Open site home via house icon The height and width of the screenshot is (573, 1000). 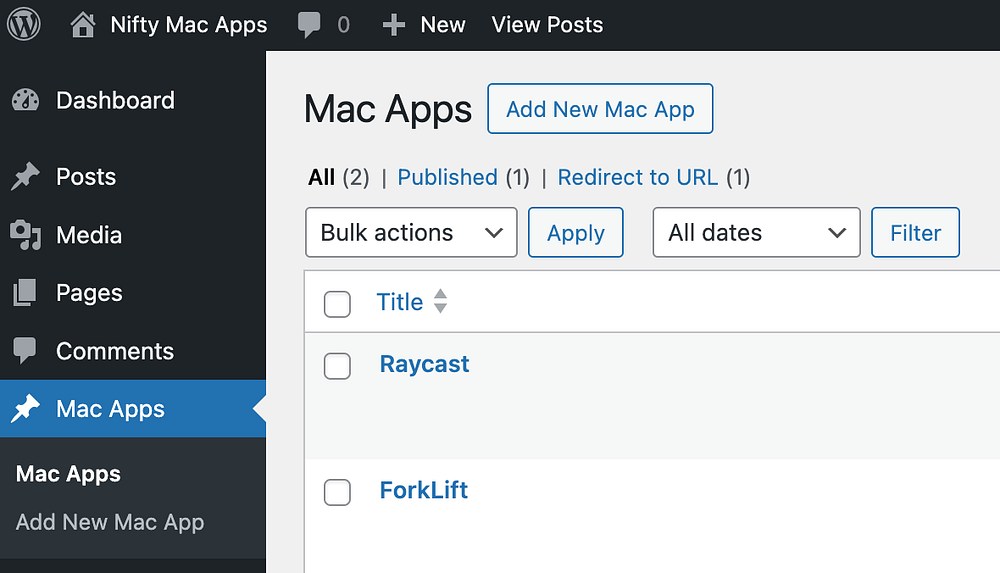click(84, 24)
